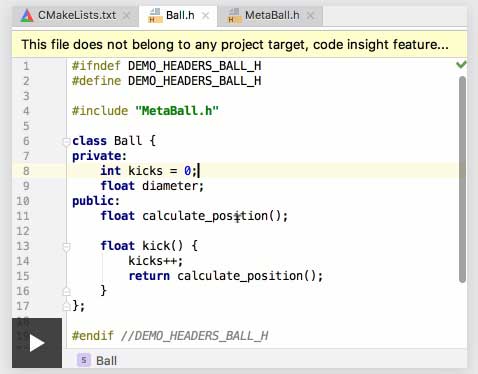Click the fold end marker on line 17
The image size is (478, 374).
coord(66,306)
